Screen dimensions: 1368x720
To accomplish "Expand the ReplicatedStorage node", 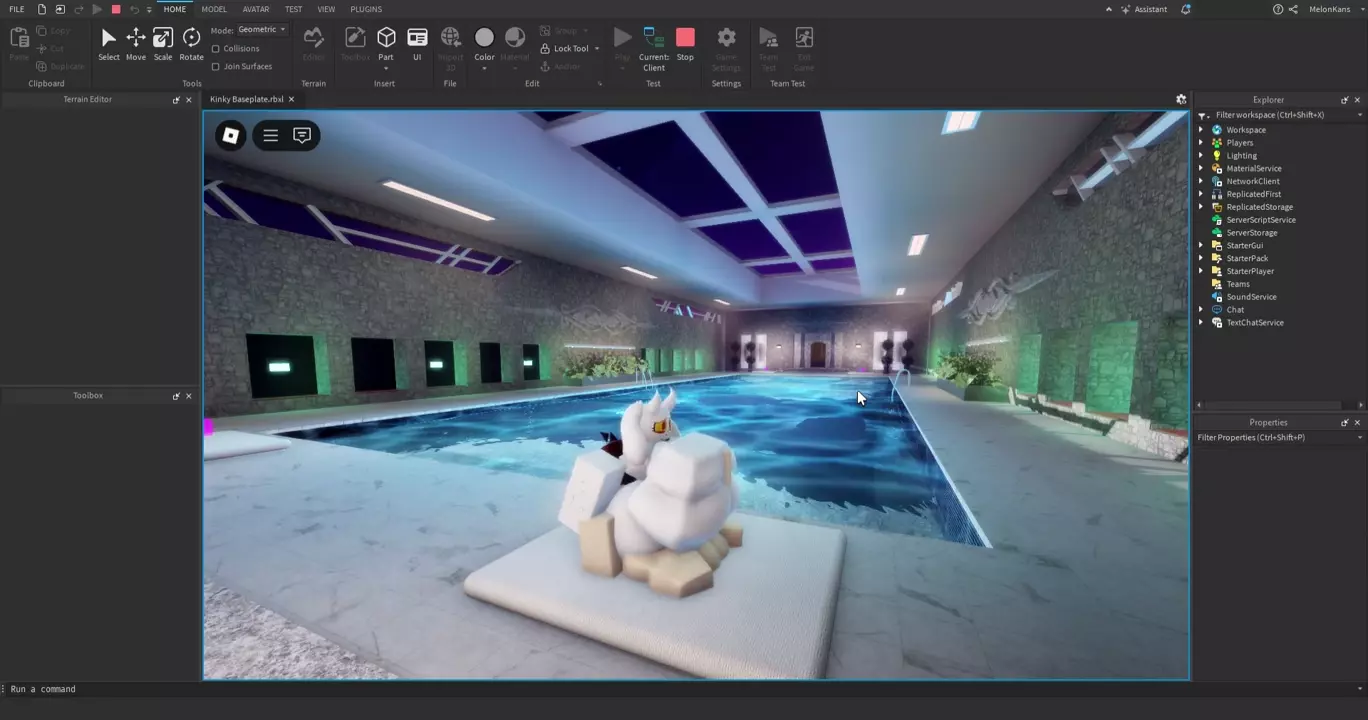I will tap(1202, 207).
